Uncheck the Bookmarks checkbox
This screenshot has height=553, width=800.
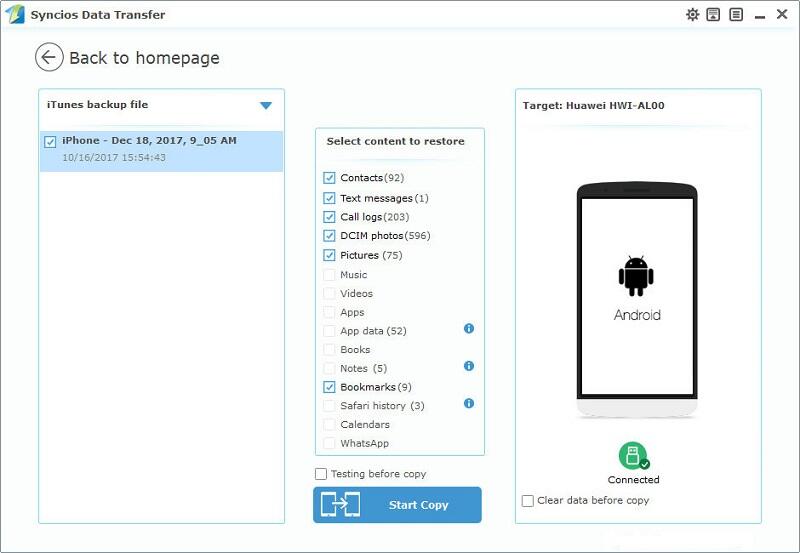(330, 387)
